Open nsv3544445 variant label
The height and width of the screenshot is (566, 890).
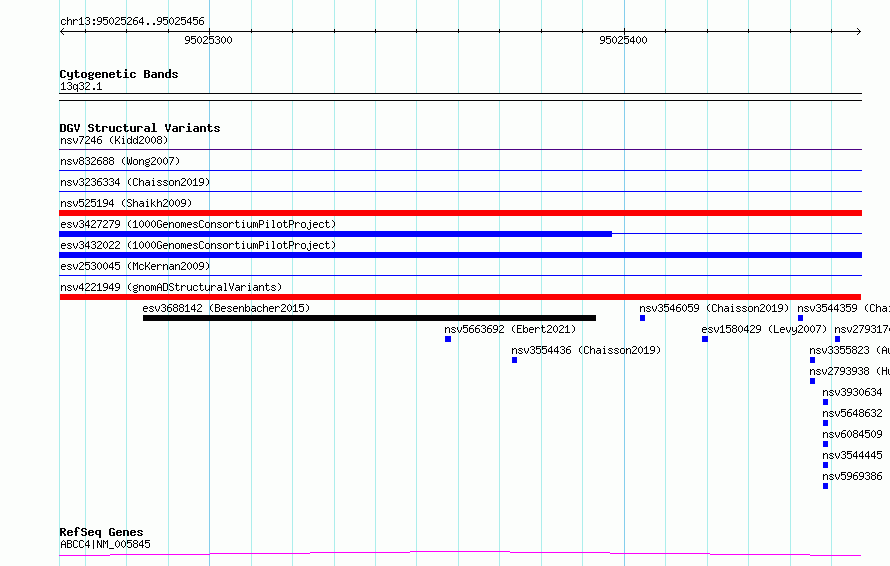852,455
